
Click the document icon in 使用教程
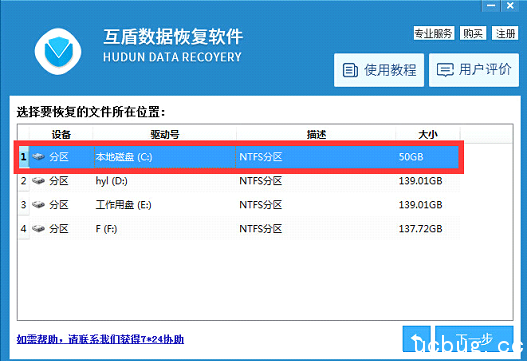pyautogui.click(x=350, y=70)
